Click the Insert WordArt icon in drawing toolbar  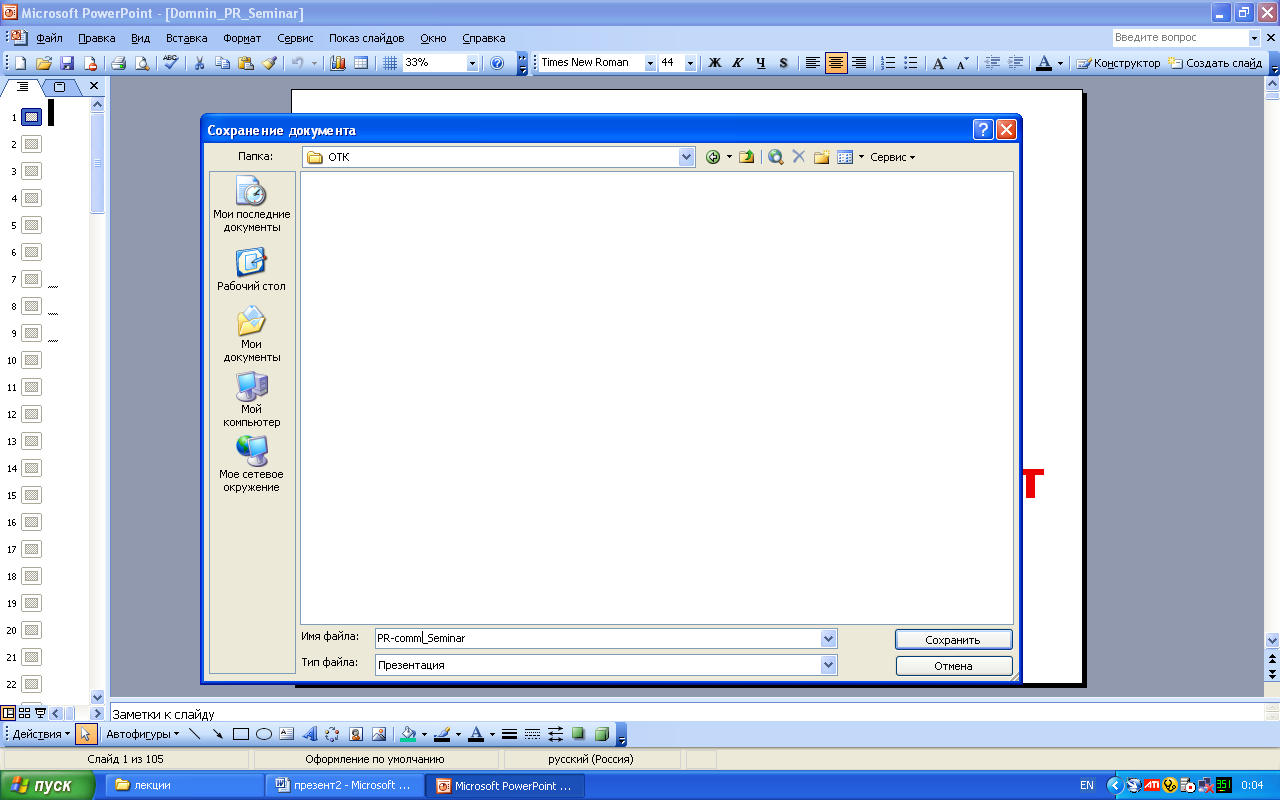[x=310, y=734]
